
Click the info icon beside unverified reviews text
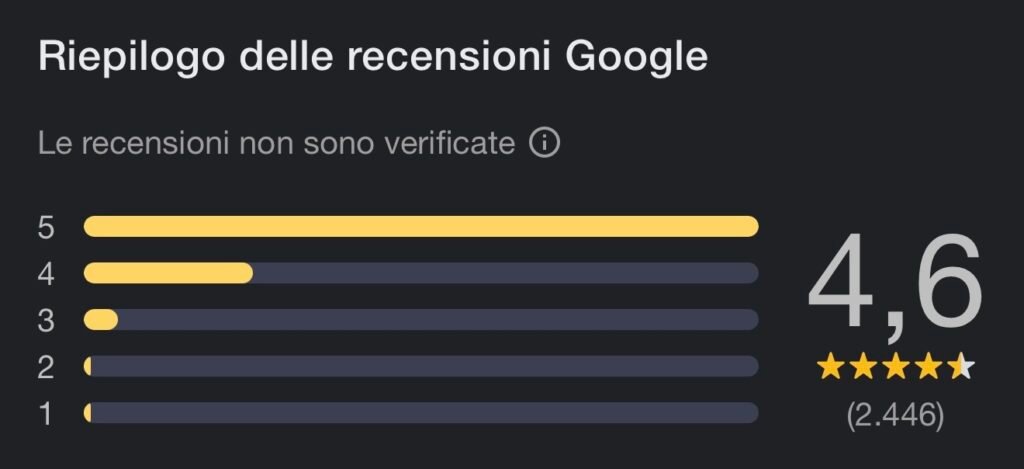pyautogui.click(x=544, y=143)
